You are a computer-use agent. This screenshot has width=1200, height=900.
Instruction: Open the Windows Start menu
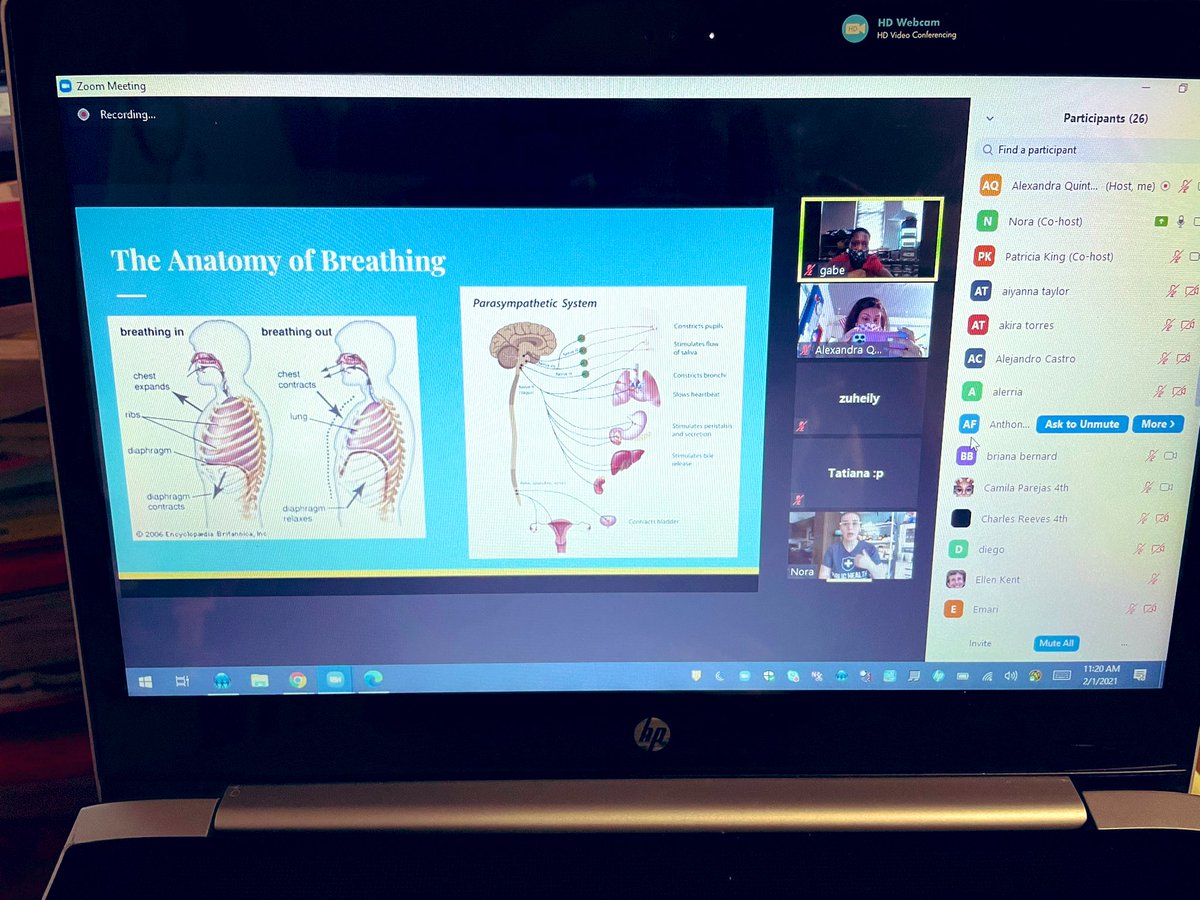click(x=146, y=681)
